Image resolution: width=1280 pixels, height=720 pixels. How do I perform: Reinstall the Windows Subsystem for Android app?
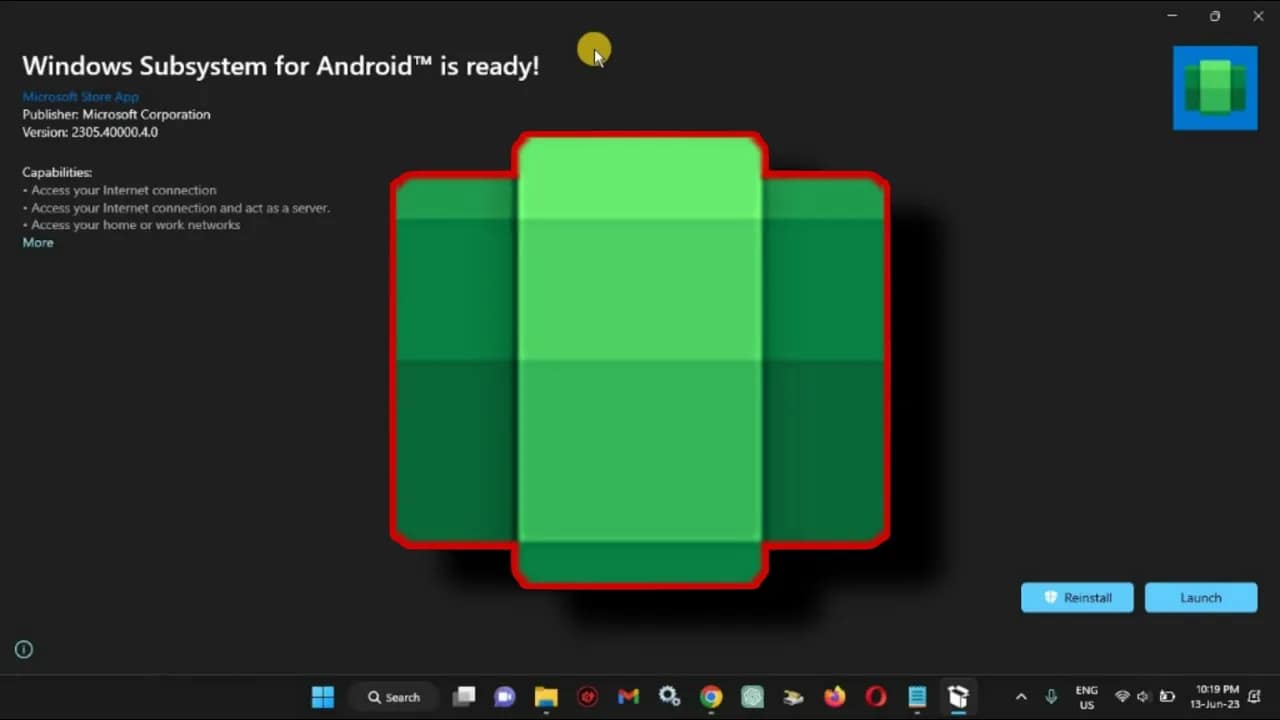1077,597
